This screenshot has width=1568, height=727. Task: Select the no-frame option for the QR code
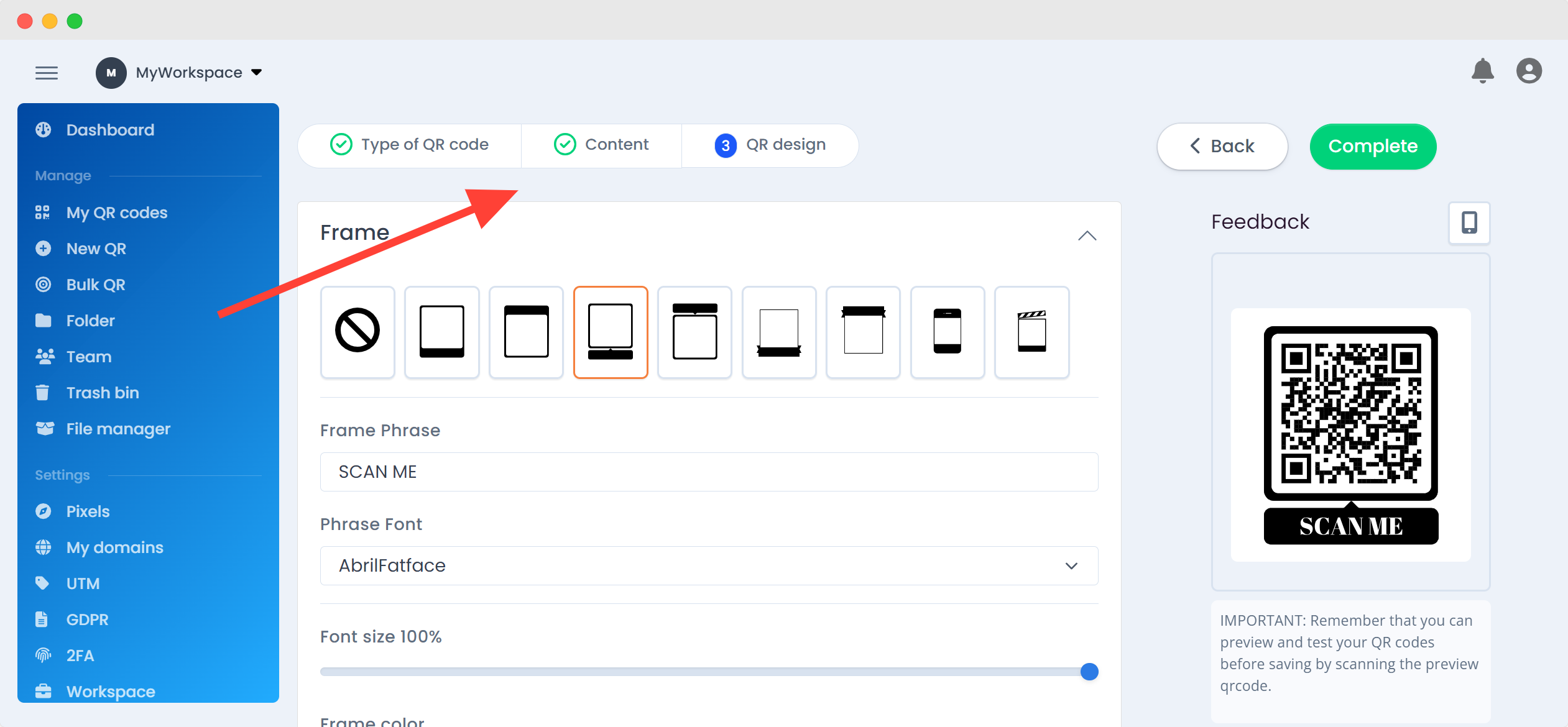pos(357,332)
